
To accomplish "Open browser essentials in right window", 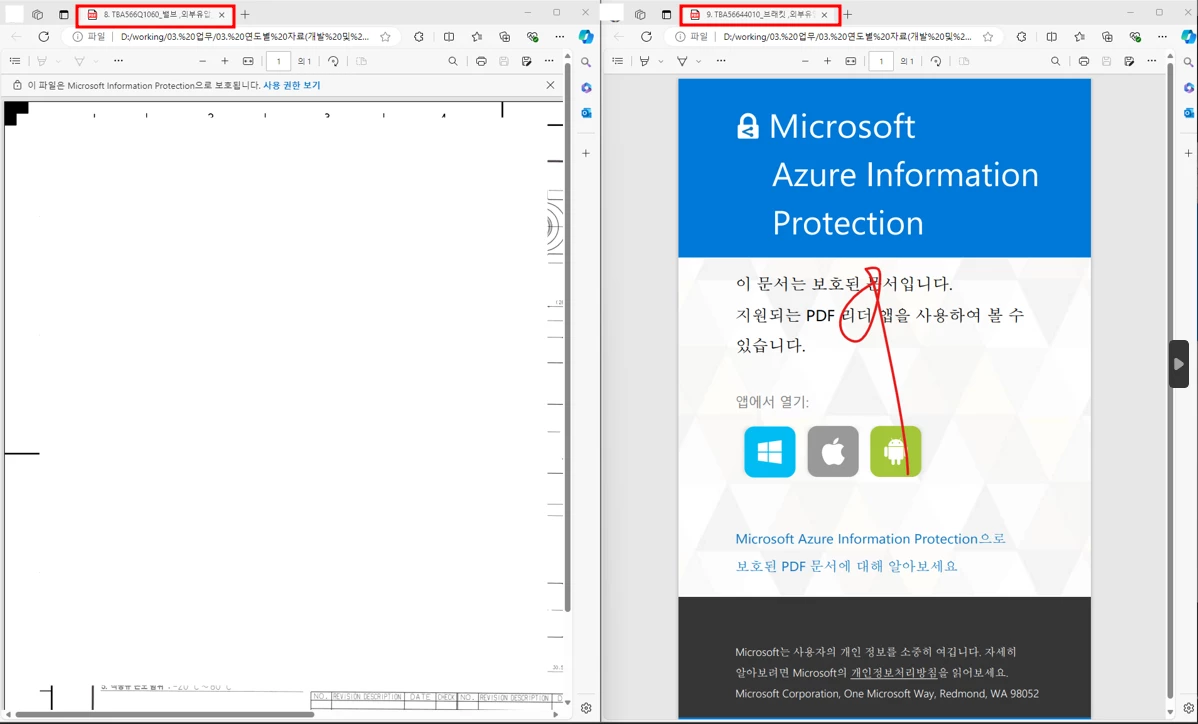I will point(1135,37).
